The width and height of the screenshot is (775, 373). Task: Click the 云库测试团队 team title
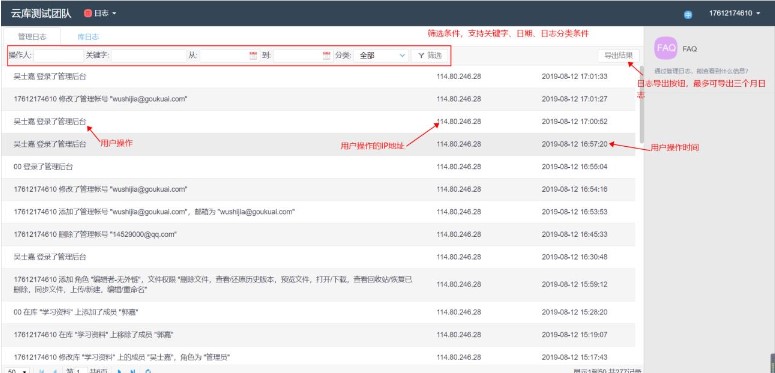[x=41, y=13]
